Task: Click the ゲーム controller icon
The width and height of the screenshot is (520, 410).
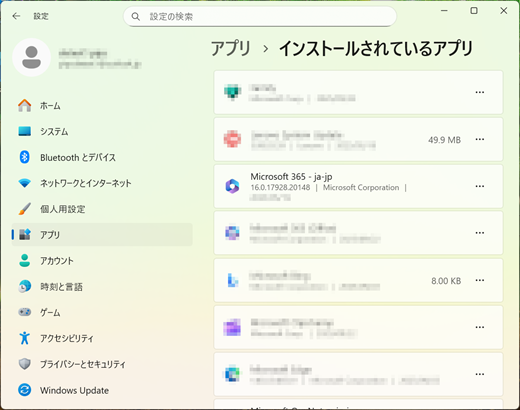Action: (24, 312)
